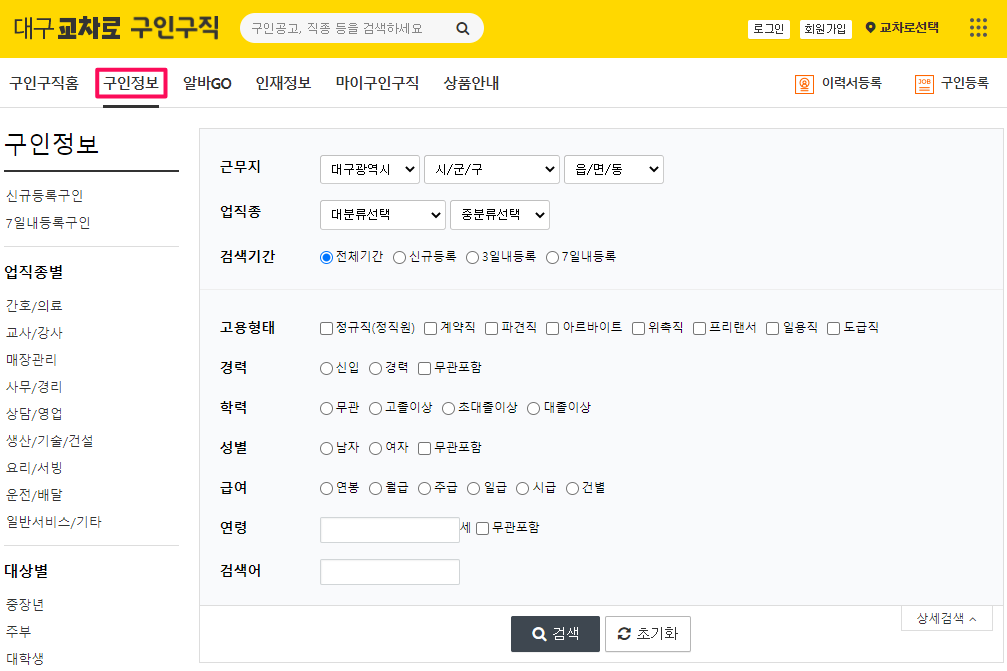Enable the 프리랜서 checkbox
Image resolution: width=1007 pixels, height=671 pixels.
coord(698,327)
